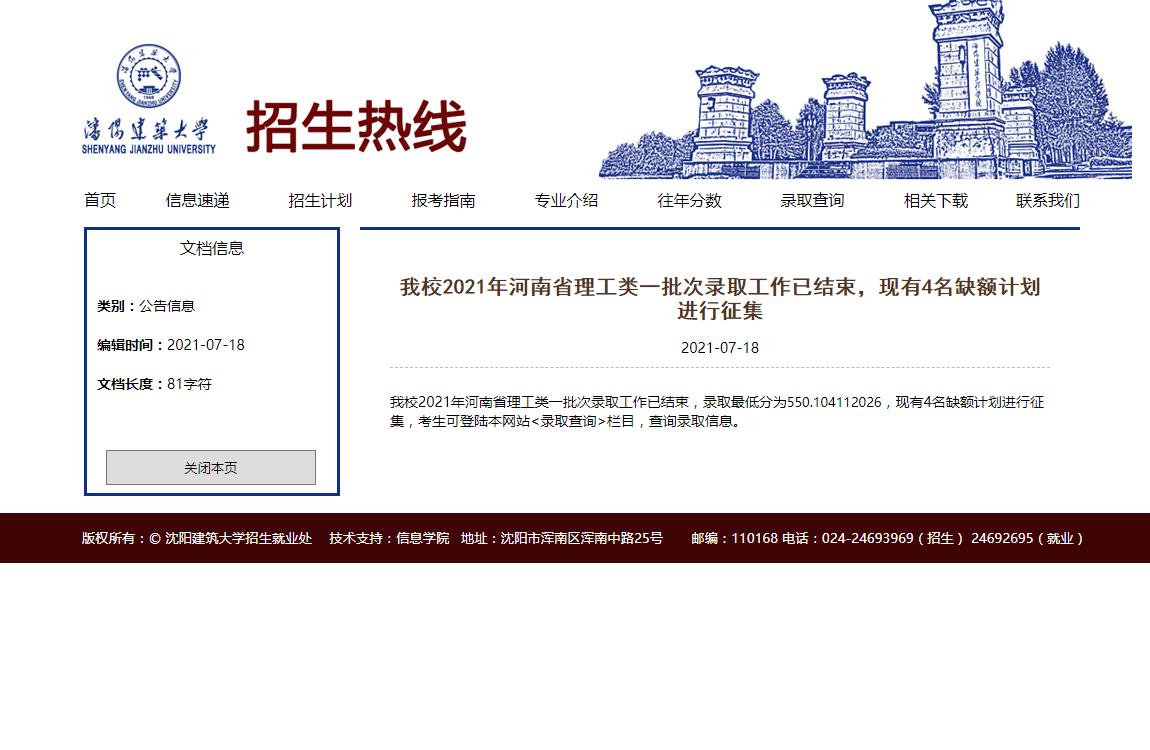1150x750 pixels.
Task: Click the announcement body paragraph text
Action: click(717, 411)
